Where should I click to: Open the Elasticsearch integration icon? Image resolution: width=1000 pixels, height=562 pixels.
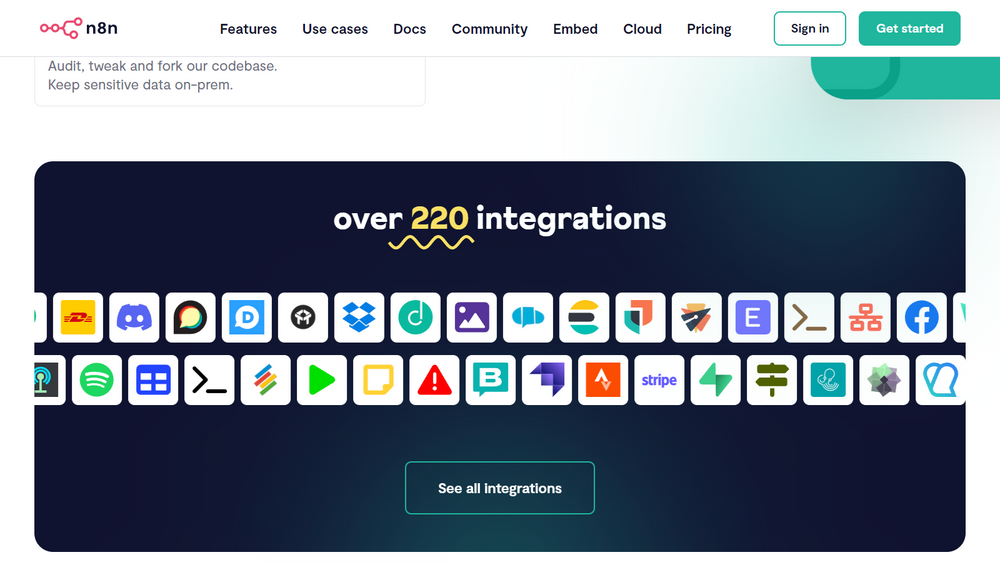[584, 318]
